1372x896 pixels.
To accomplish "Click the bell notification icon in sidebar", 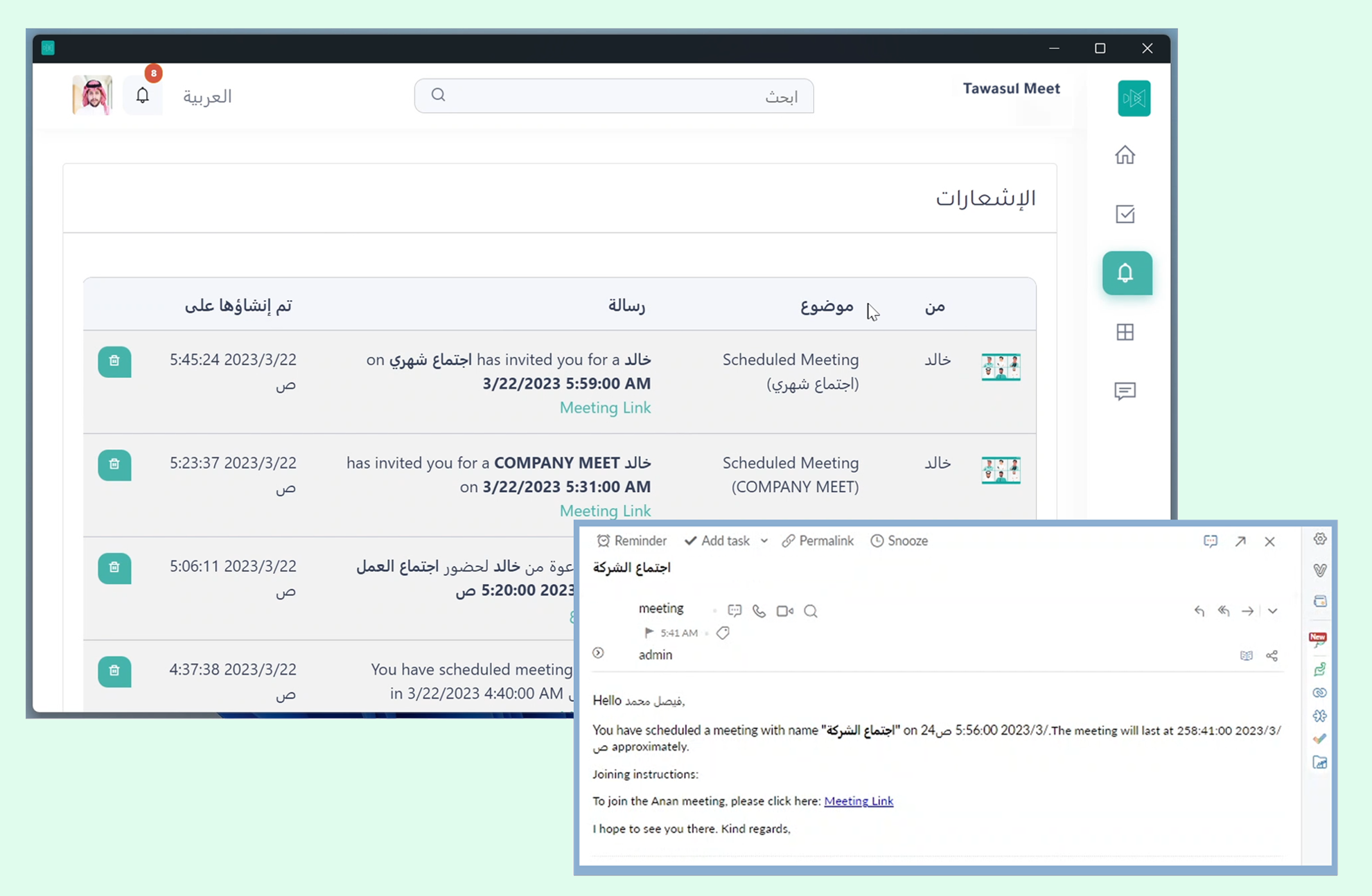I will (1127, 272).
